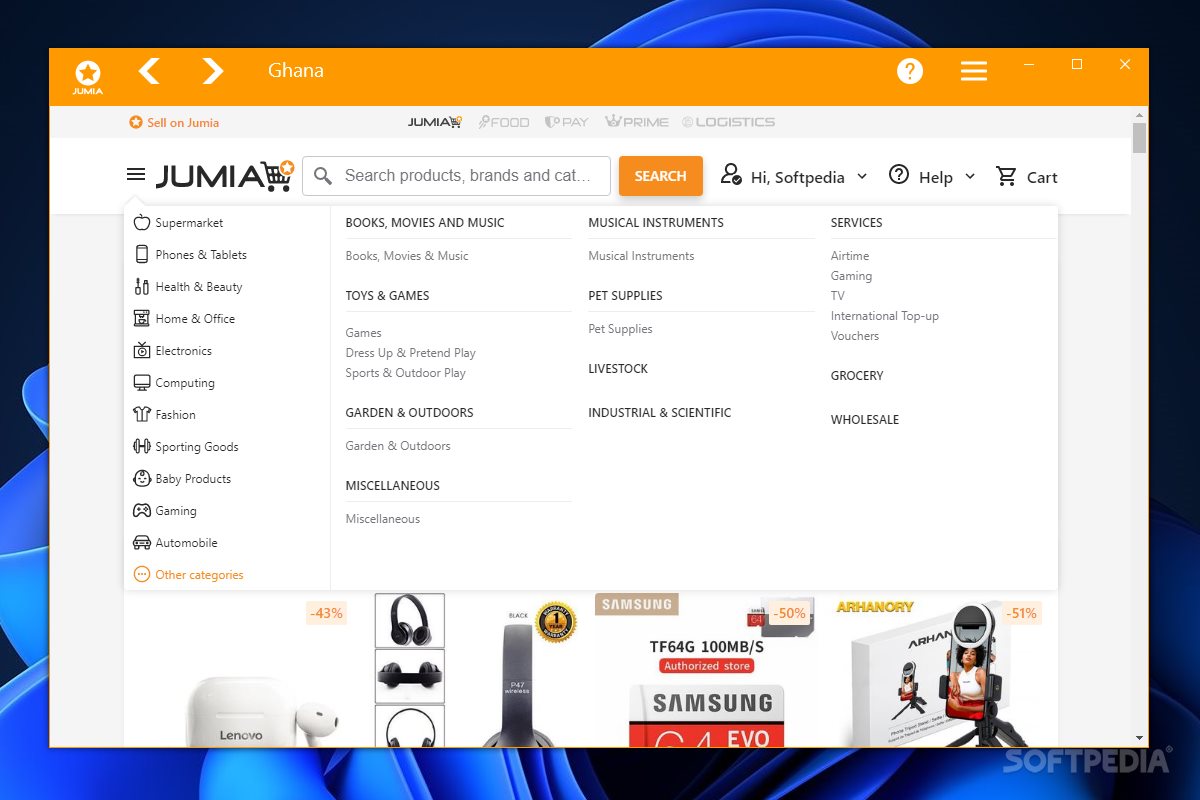Open the Jumia Food tab
This screenshot has width=1200, height=800.
[x=504, y=122]
